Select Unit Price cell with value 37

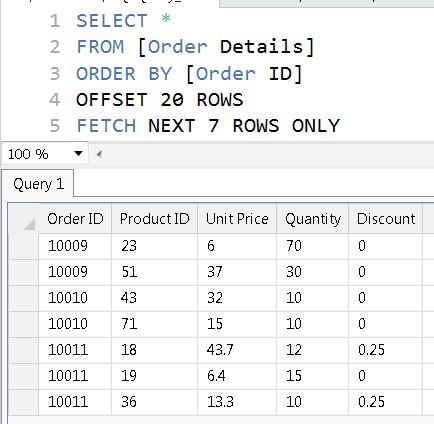(237, 272)
